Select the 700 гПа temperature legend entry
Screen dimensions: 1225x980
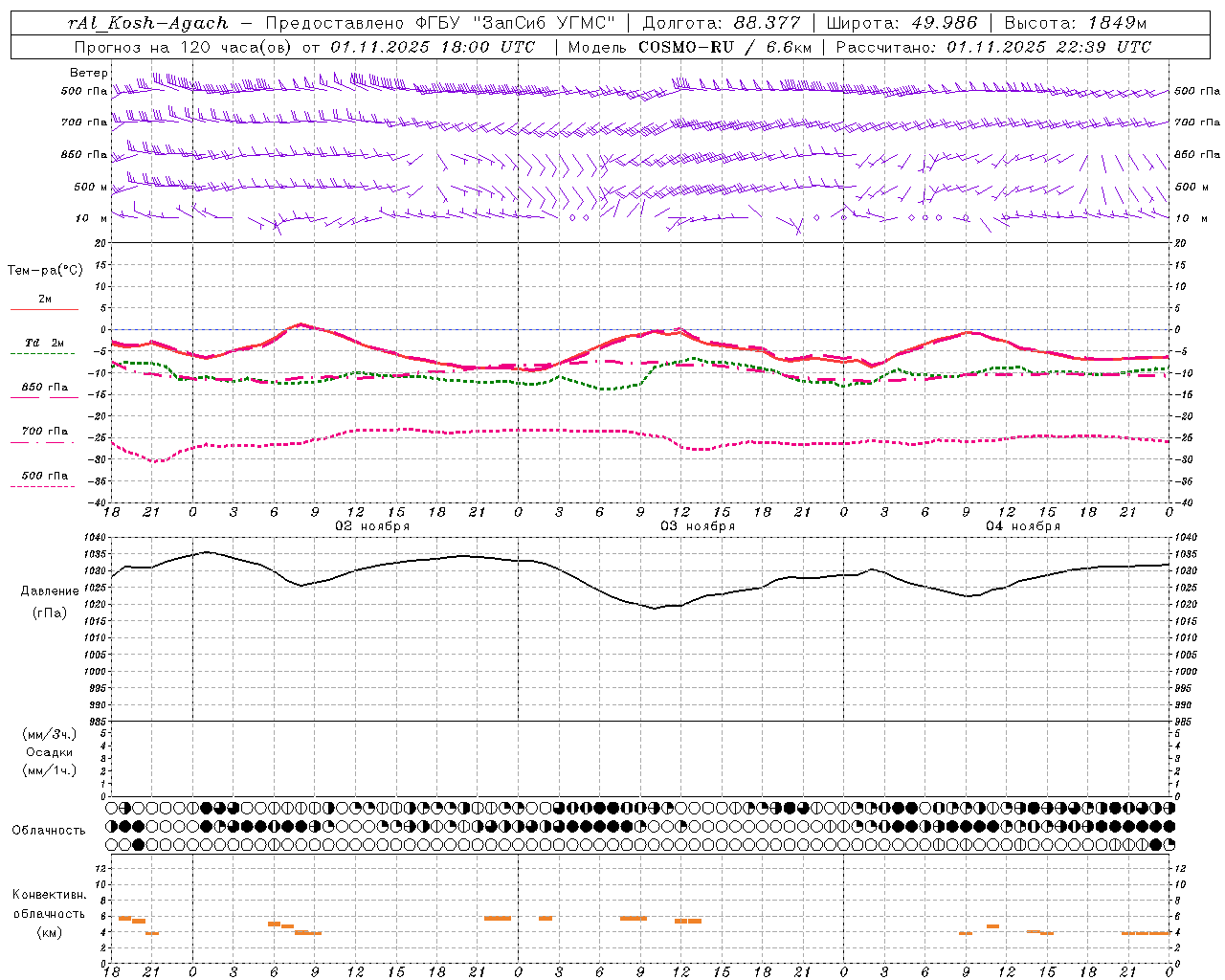(44, 431)
